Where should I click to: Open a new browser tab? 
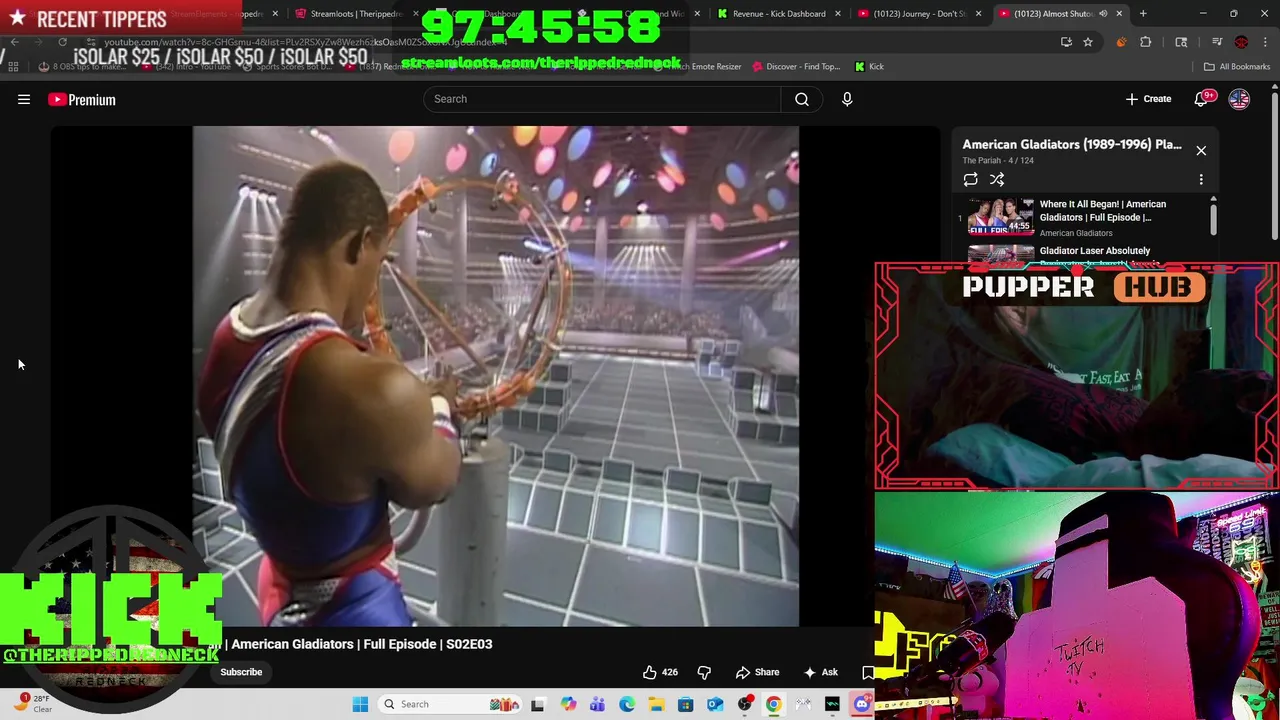click(x=1143, y=14)
